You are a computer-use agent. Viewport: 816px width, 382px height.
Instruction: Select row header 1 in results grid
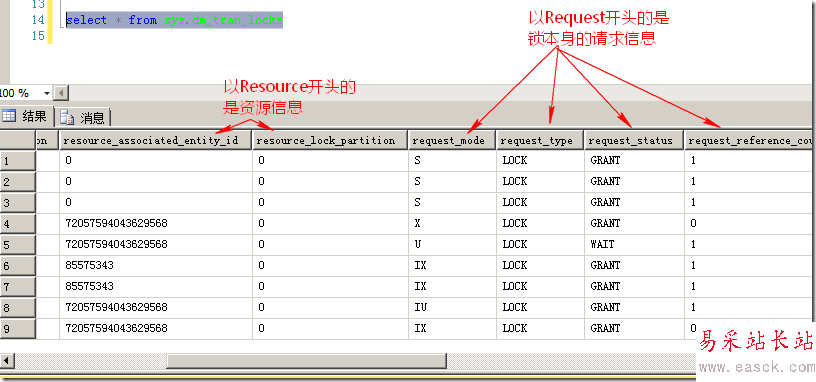pyautogui.click(x=18, y=161)
